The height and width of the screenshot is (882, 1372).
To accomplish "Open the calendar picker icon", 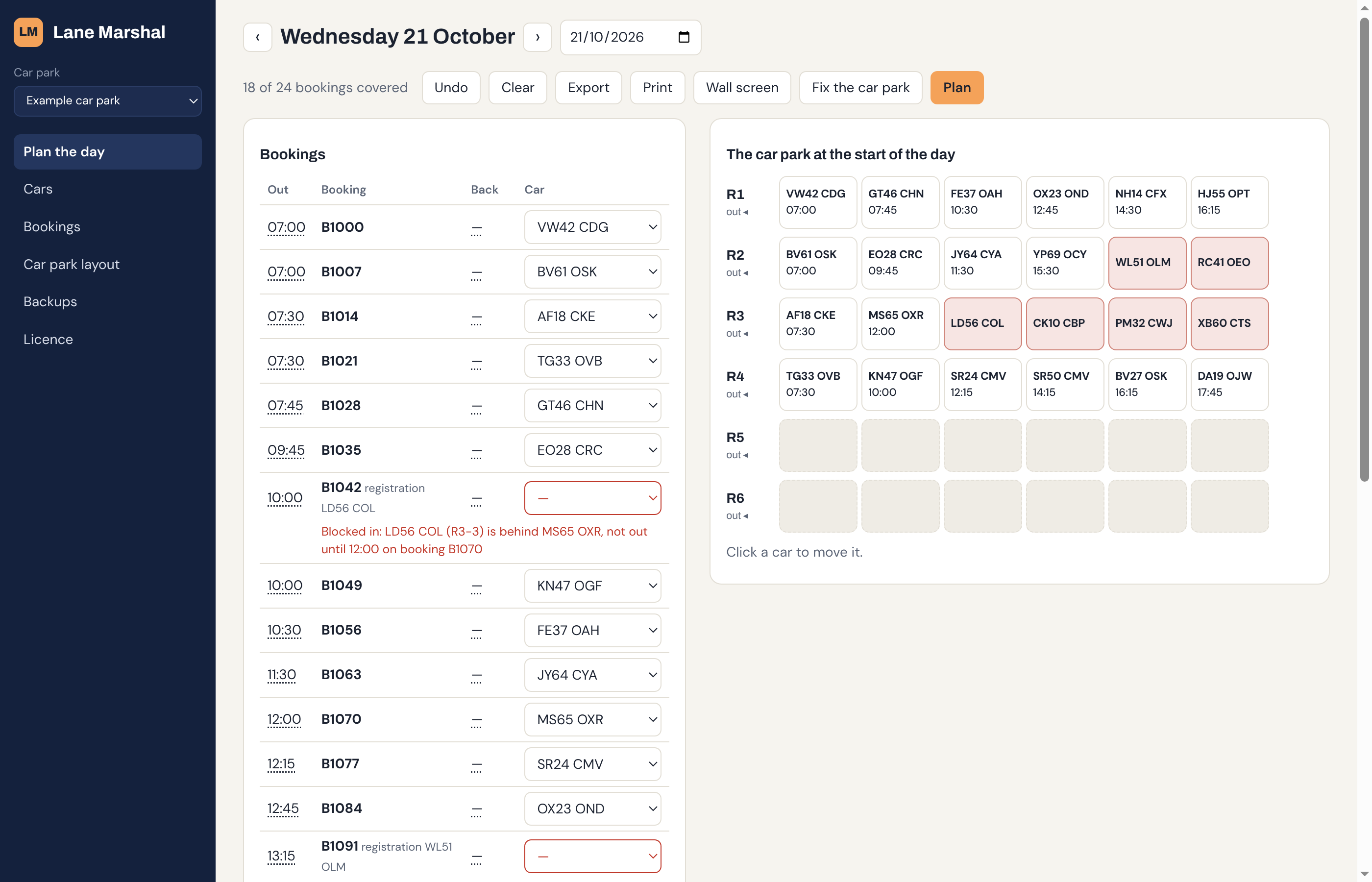I will (x=684, y=37).
